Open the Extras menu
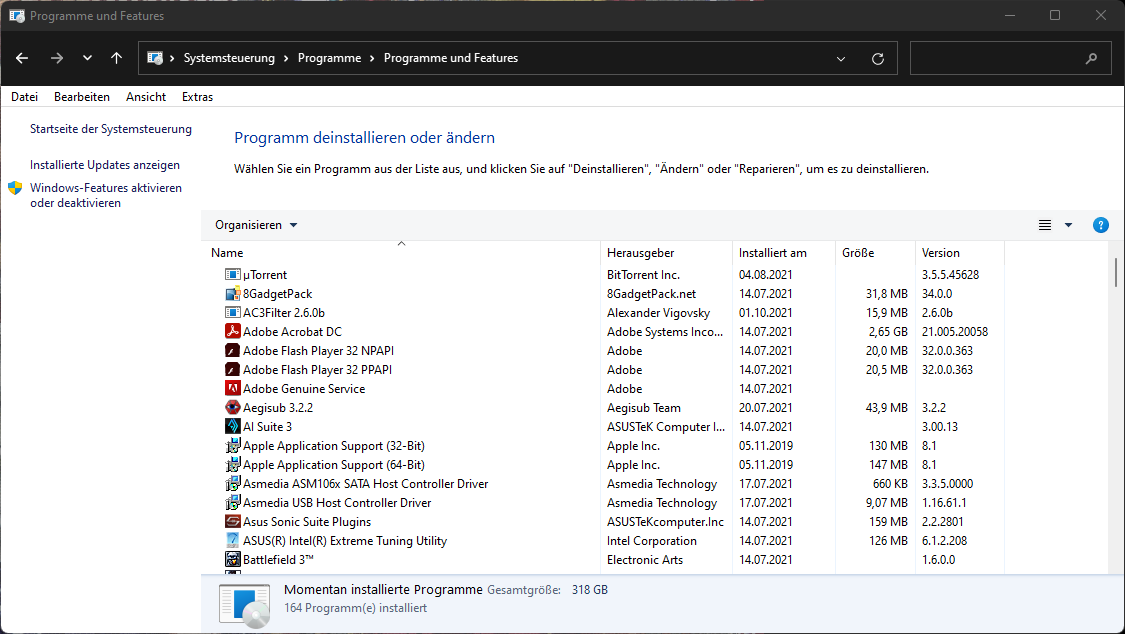 (x=197, y=96)
